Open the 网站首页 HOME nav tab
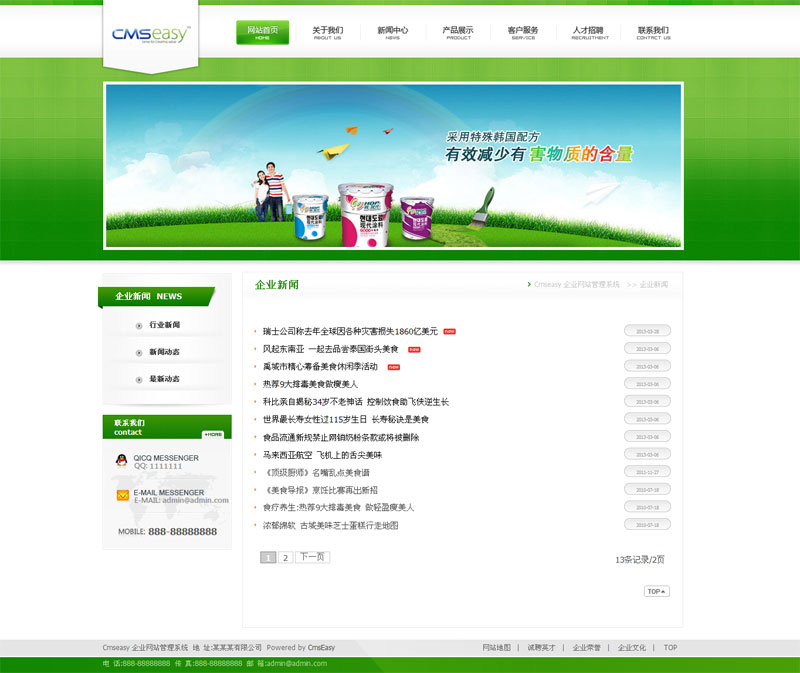800x673 pixels. 262,33
